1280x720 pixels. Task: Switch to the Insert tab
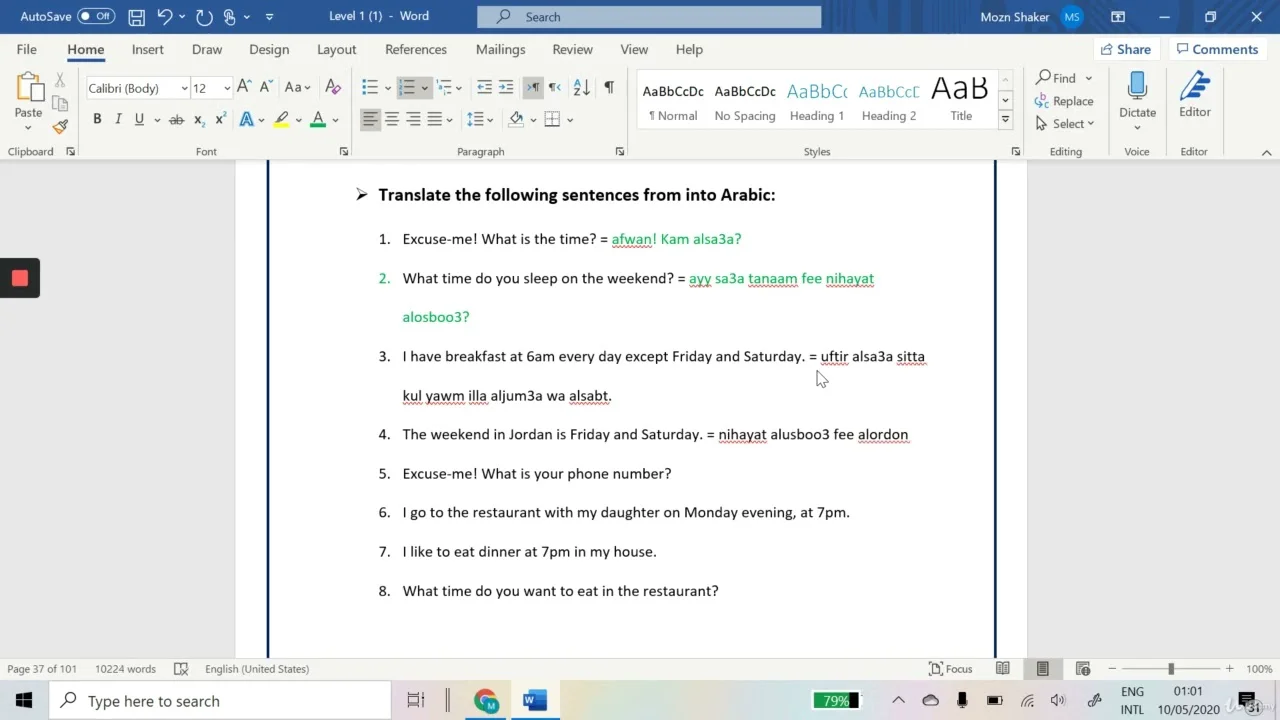coord(147,49)
